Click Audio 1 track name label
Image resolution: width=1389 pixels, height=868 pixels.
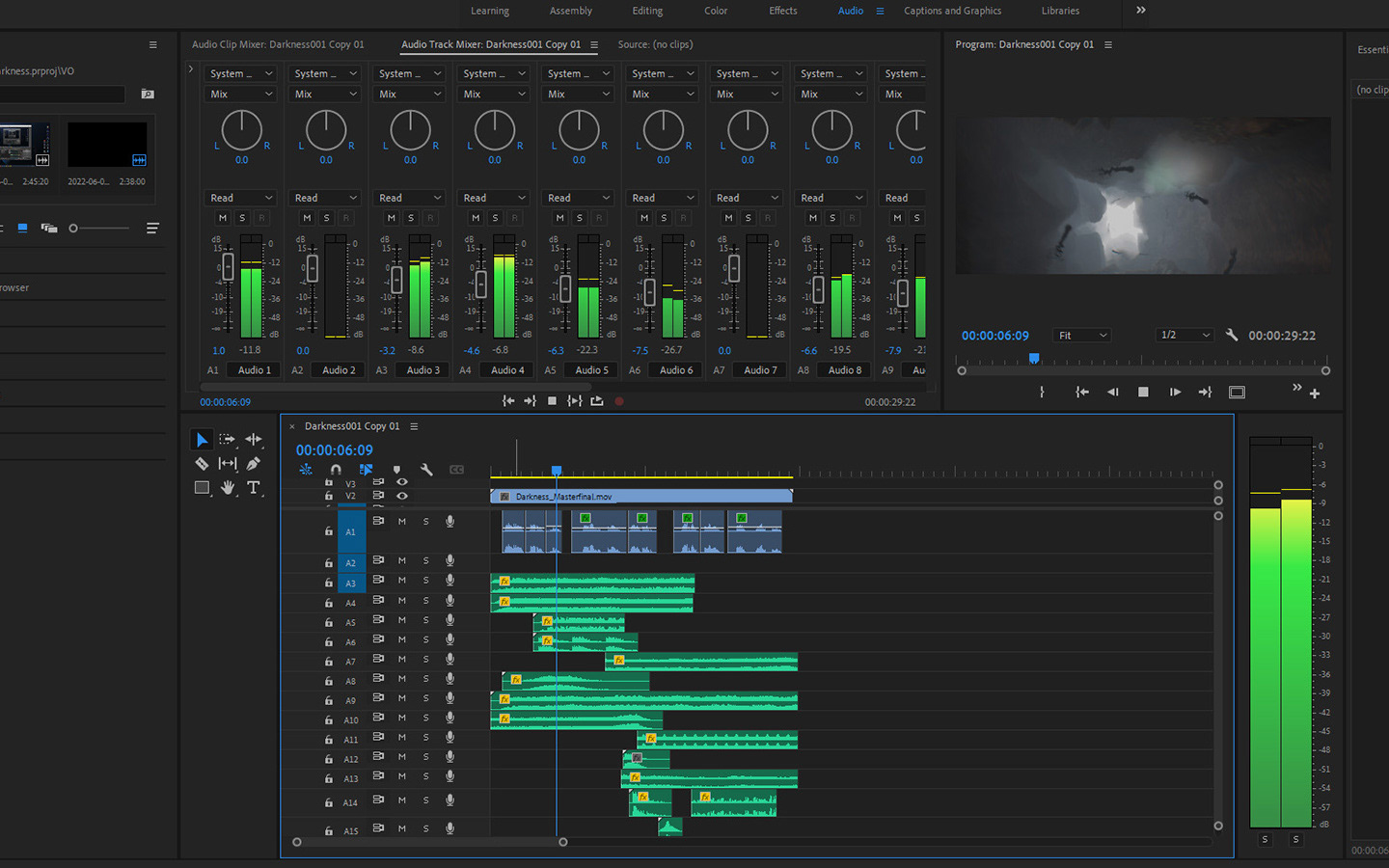(x=255, y=369)
